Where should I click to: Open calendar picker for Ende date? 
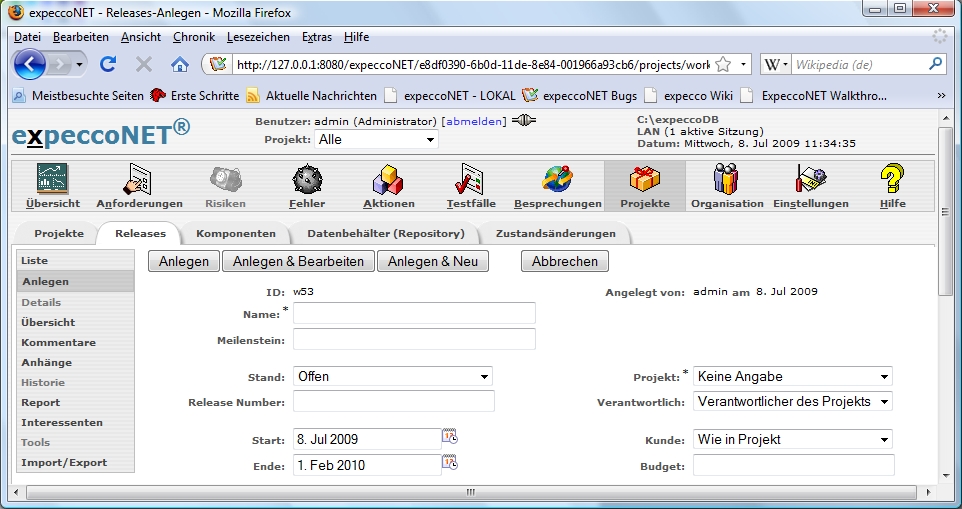click(450, 463)
